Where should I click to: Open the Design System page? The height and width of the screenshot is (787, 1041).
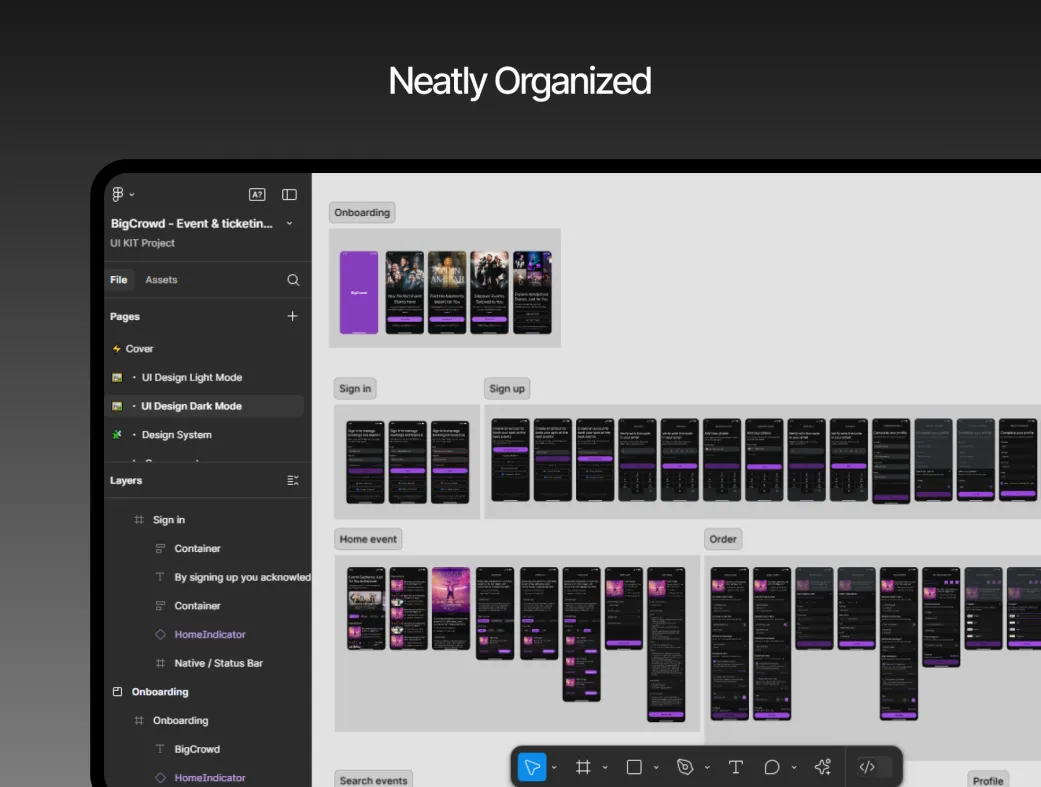coord(177,435)
